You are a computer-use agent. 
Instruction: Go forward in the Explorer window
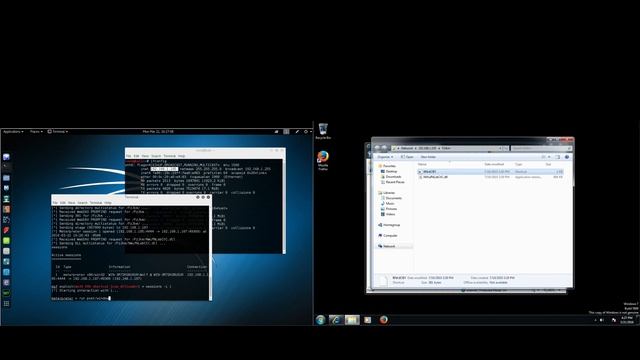[384, 148]
